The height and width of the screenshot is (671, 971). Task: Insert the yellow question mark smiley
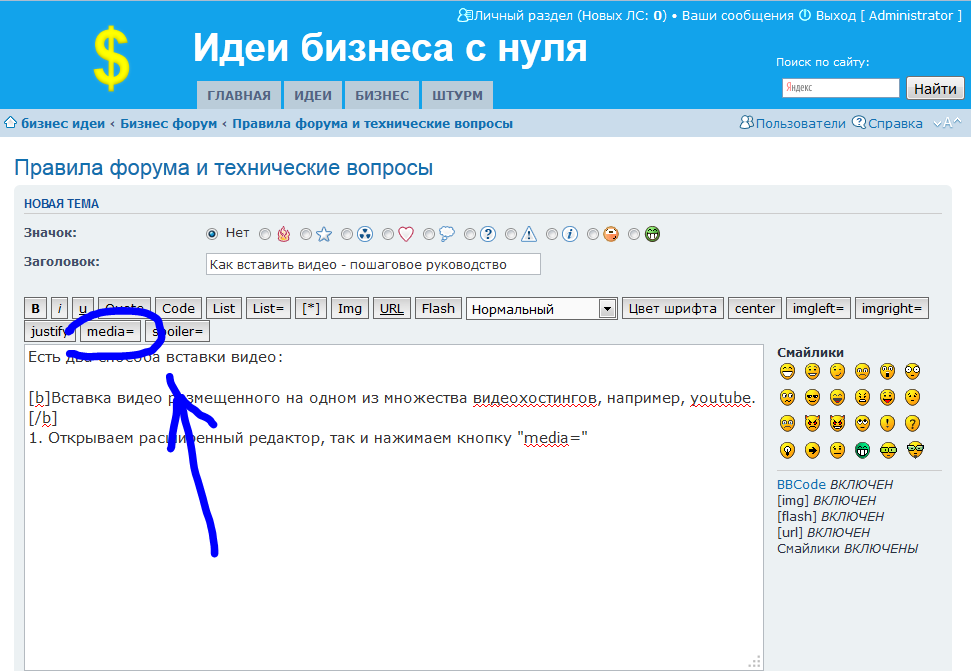click(913, 424)
